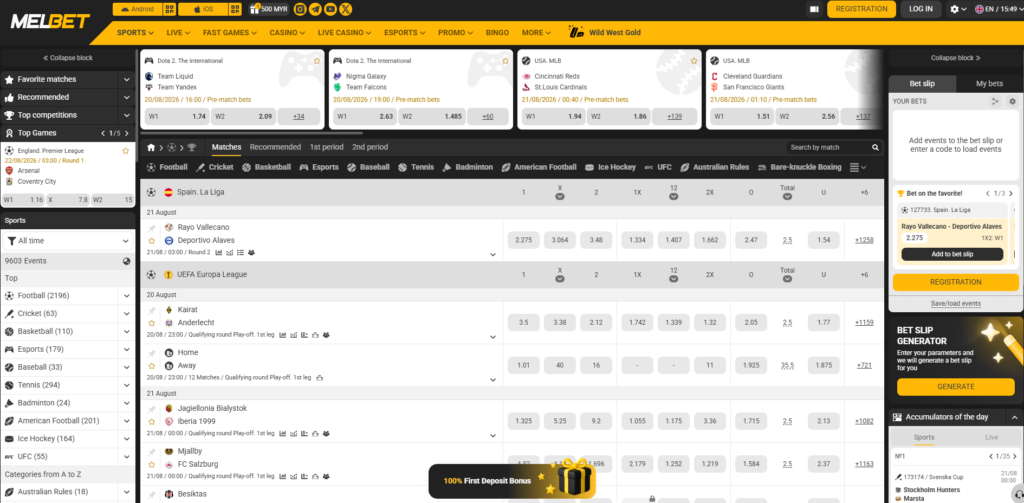Select UFC in the sports filter bar
1024x503 pixels.
(x=658, y=167)
